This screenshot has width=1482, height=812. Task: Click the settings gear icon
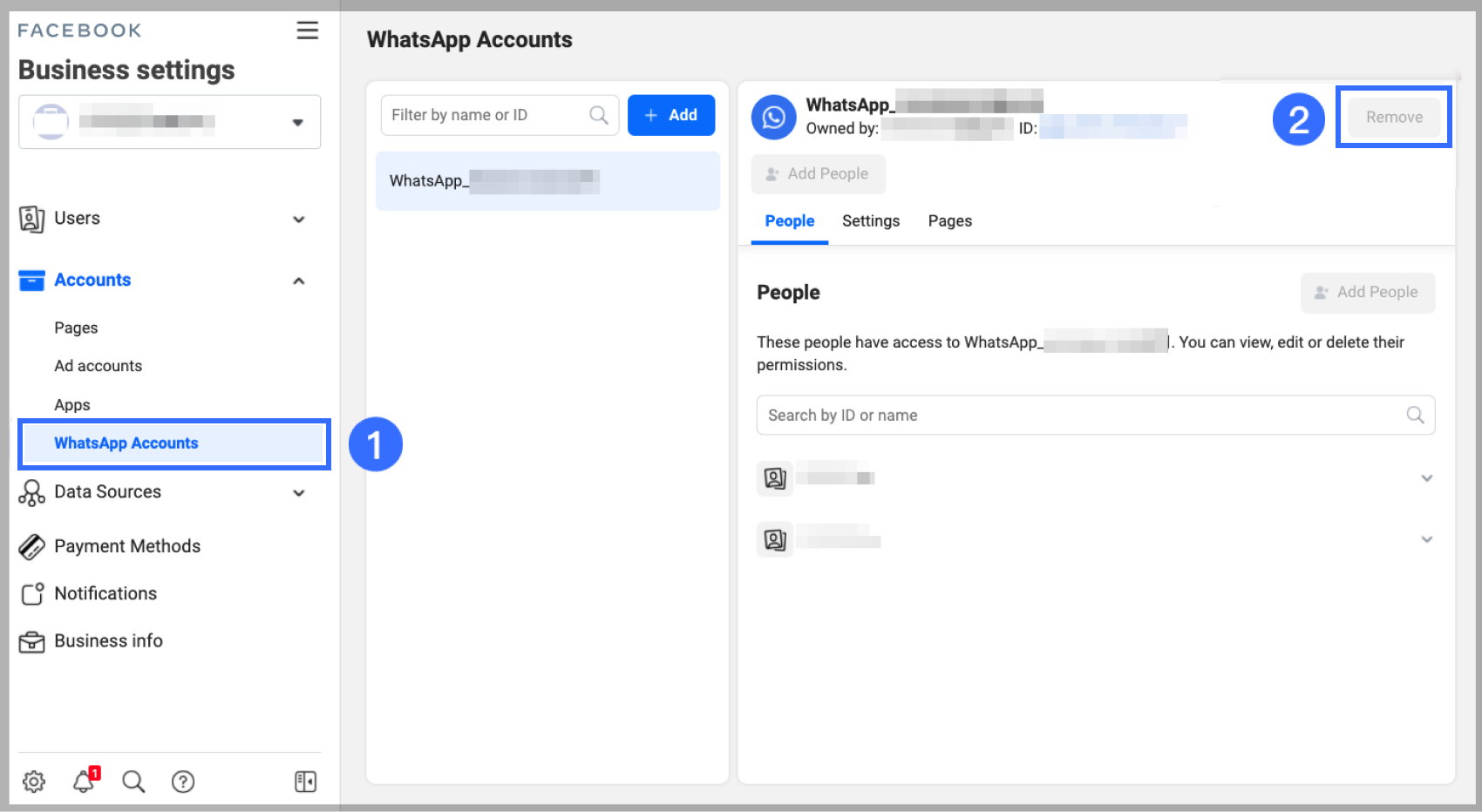(x=34, y=782)
